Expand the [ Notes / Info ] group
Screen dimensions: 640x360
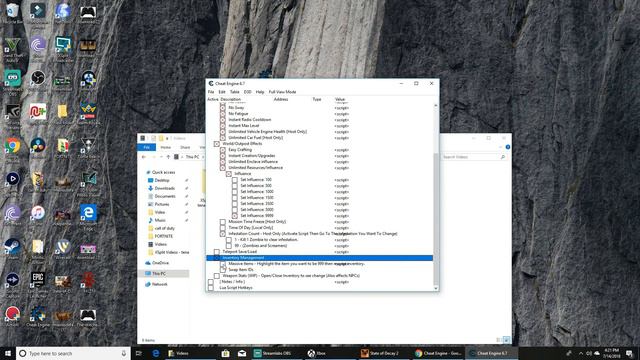point(211,282)
